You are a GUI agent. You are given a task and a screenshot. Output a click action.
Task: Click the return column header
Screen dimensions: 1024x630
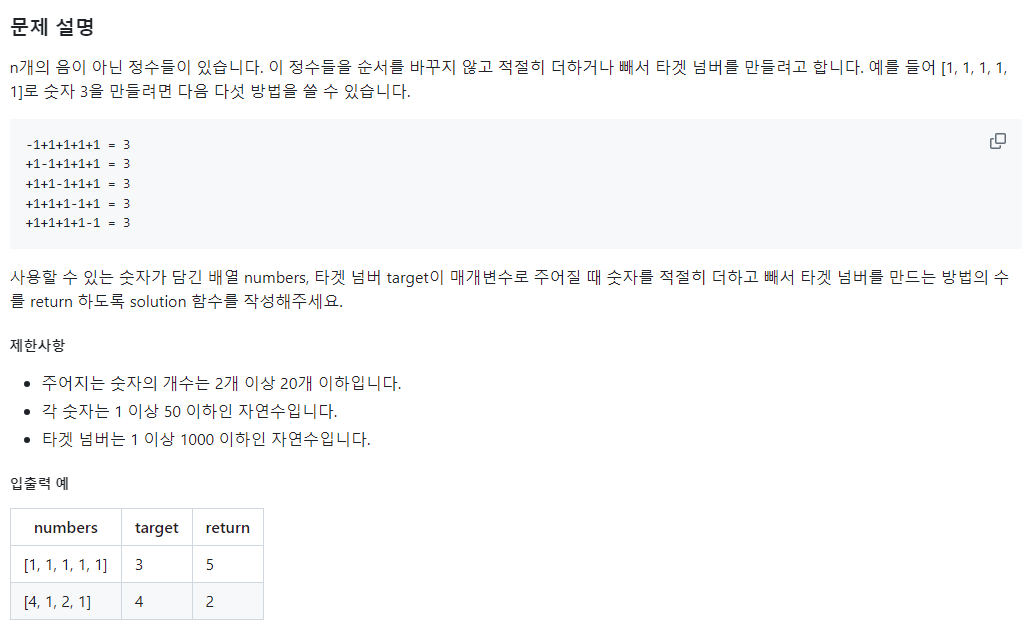pyautogui.click(x=228, y=528)
